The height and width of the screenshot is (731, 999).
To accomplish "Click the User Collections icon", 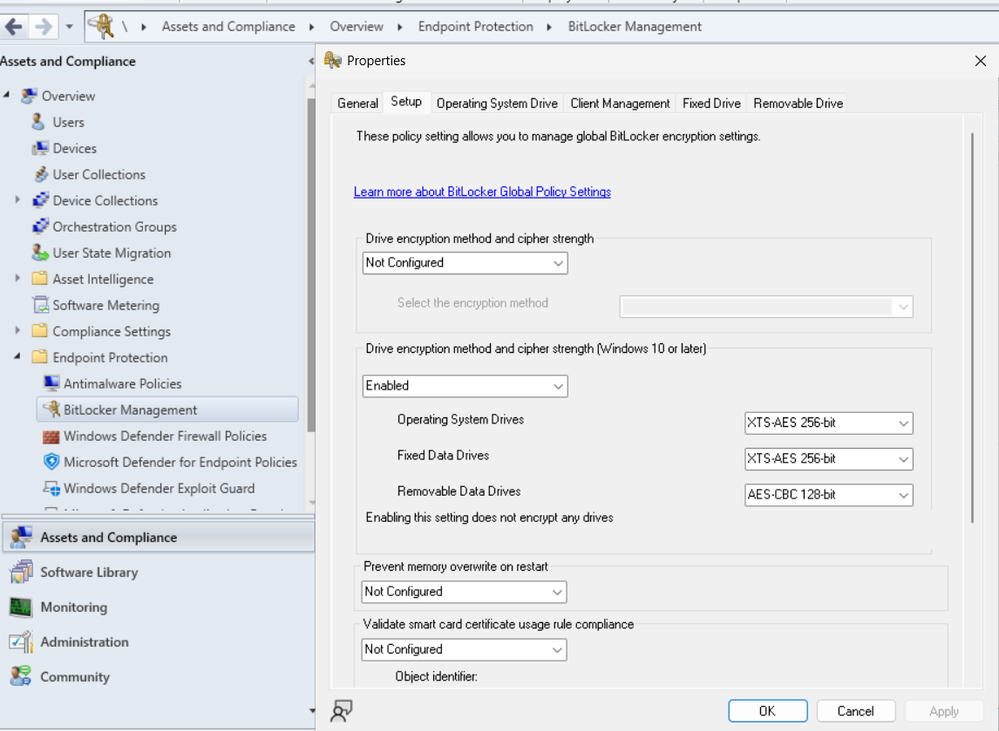I will 41,174.
